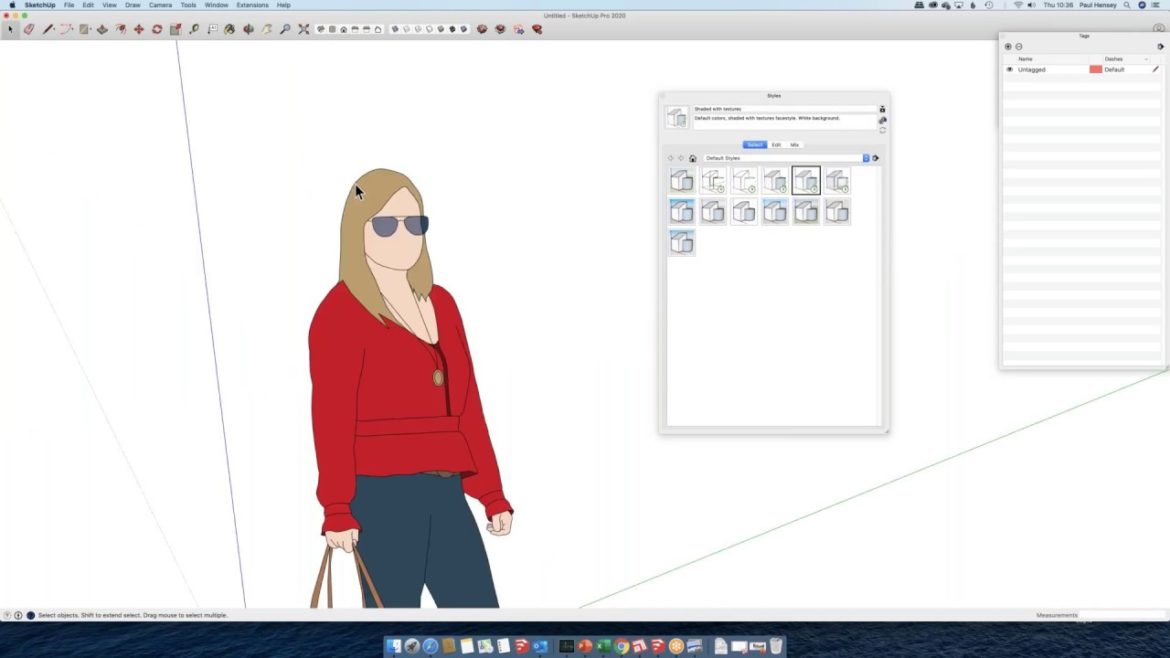
Task: Select the Move tool
Action: 138,29
